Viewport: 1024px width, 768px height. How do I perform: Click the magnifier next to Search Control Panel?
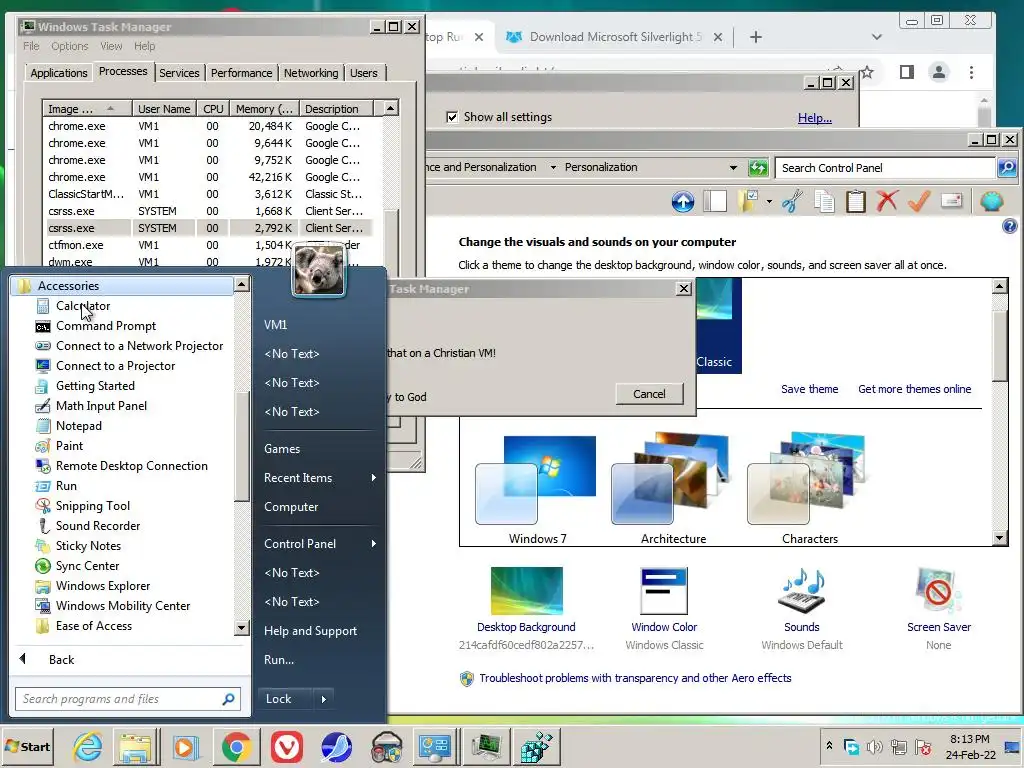1007,168
